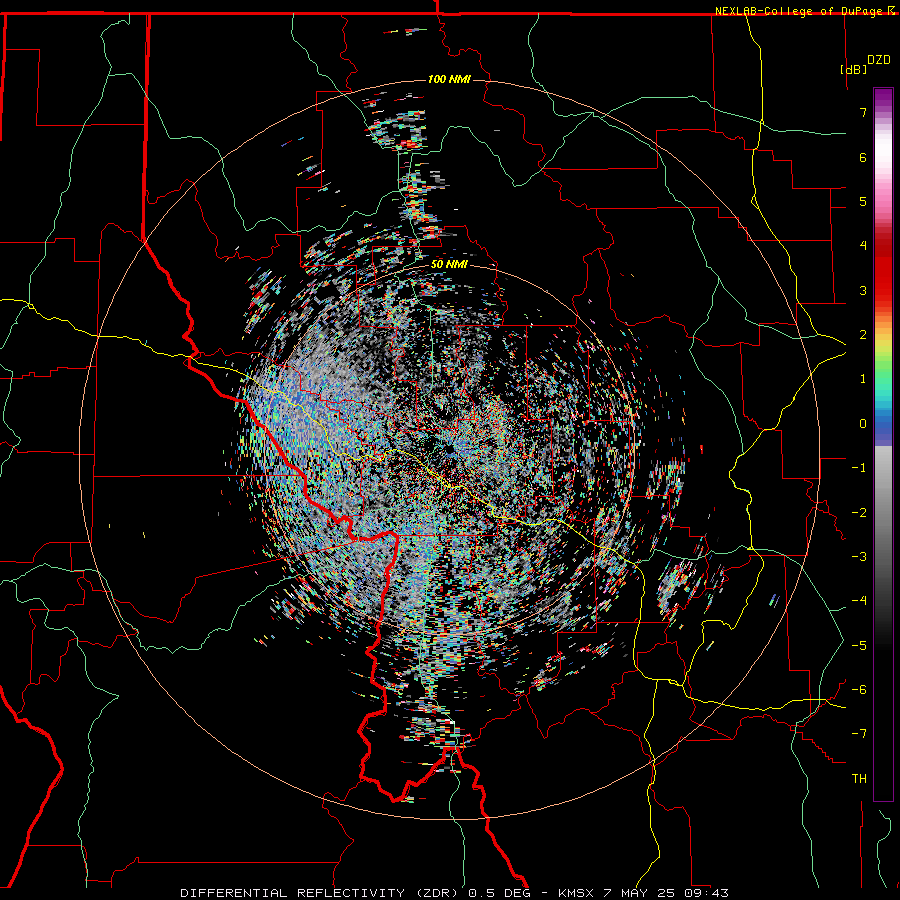Select the -5 dB scale tick label
This screenshot has height=900, width=900.
point(859,646)
